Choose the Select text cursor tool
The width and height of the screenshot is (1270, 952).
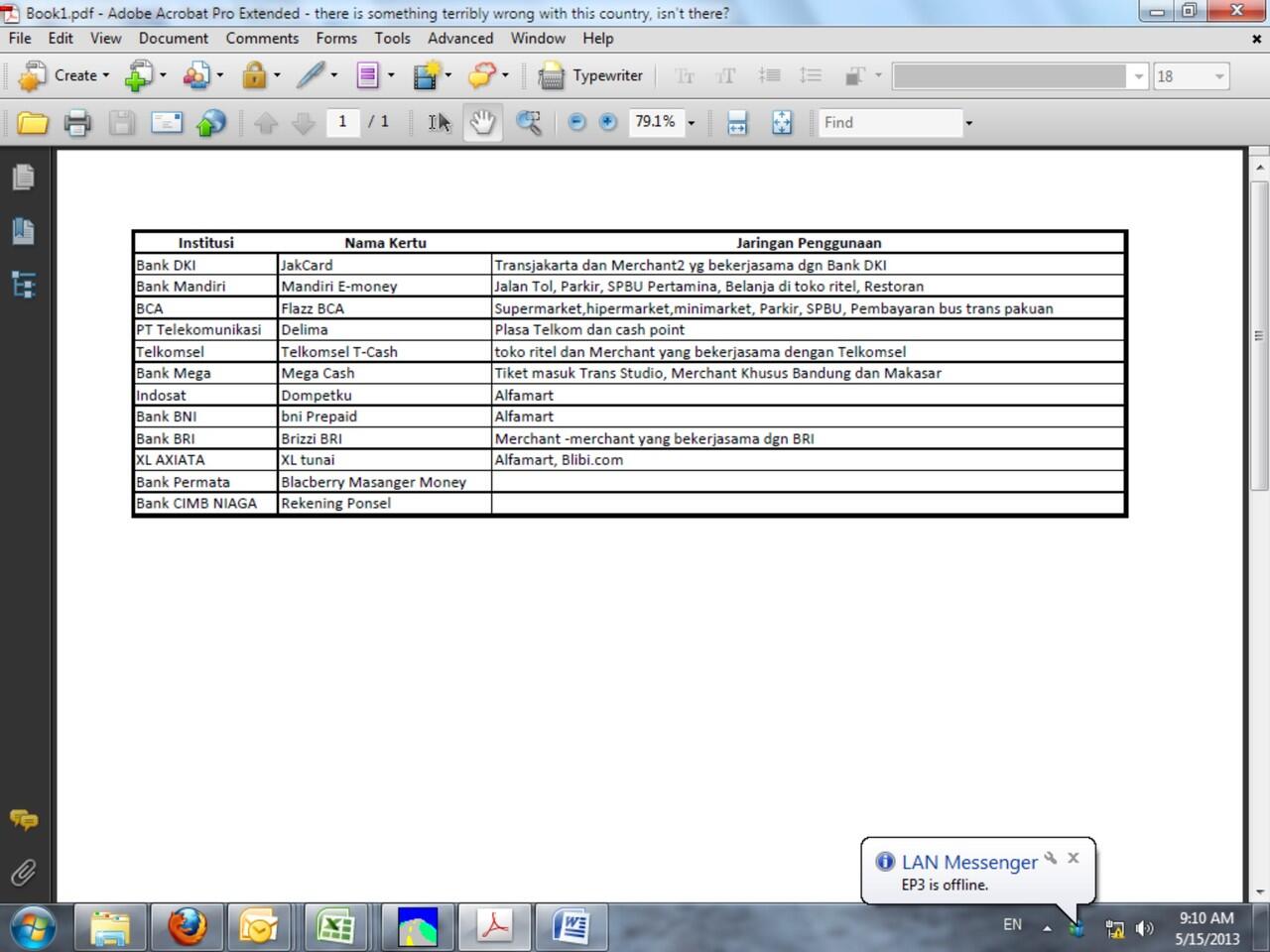[439, 123]
